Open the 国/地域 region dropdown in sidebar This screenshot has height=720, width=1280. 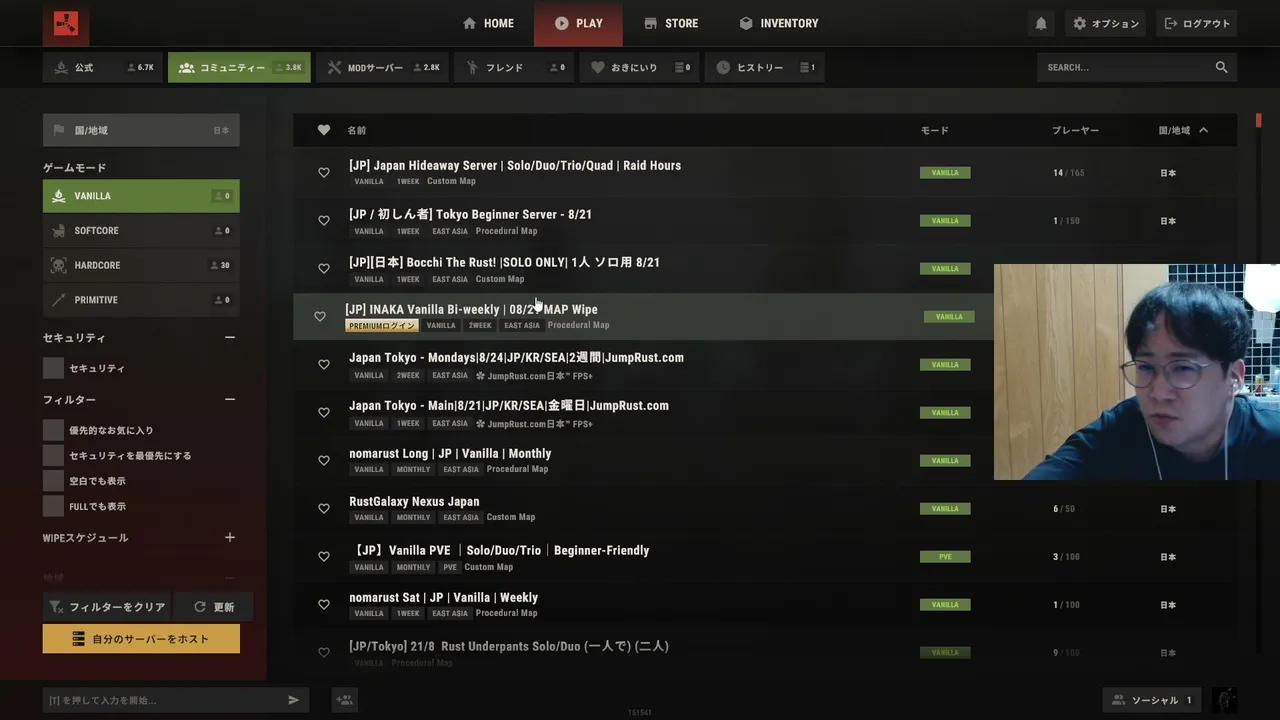(x=141, y=130)
